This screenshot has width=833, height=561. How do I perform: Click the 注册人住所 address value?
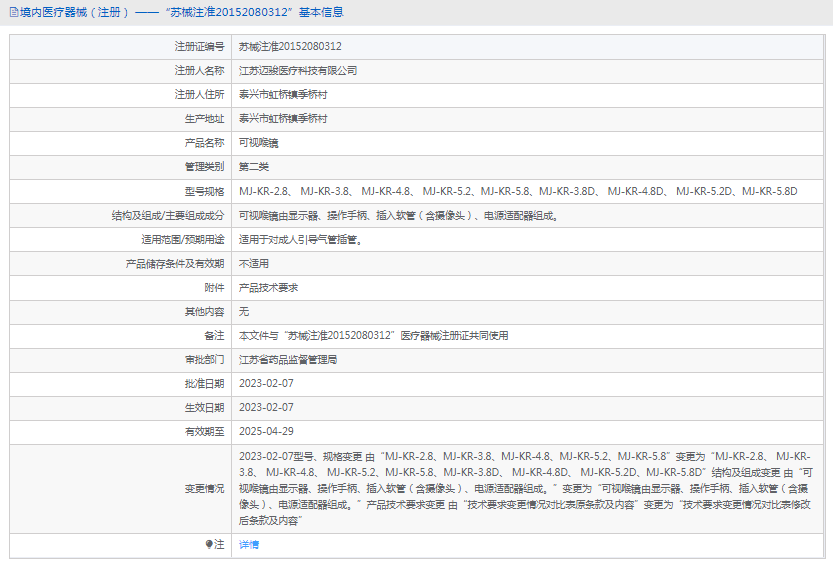(x=283, y=95)
